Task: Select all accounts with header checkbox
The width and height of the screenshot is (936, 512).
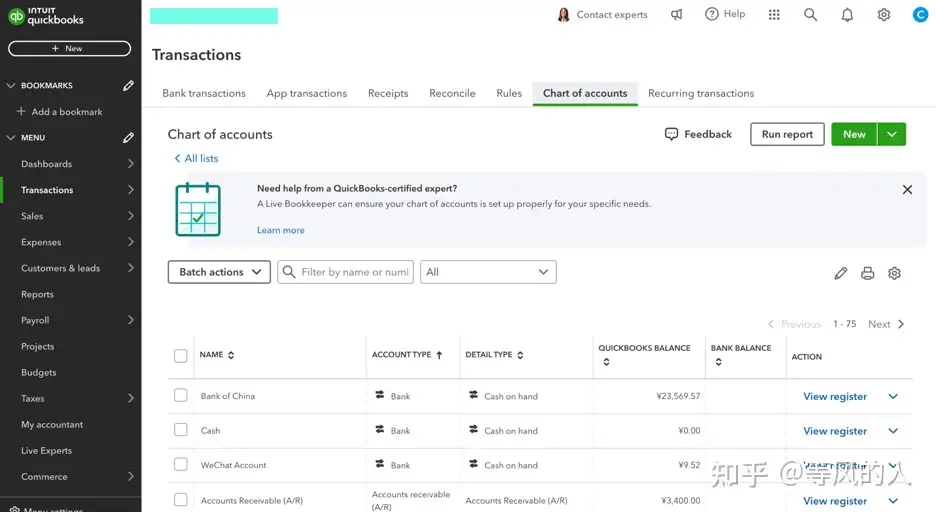Action: (x=181, y=356)
